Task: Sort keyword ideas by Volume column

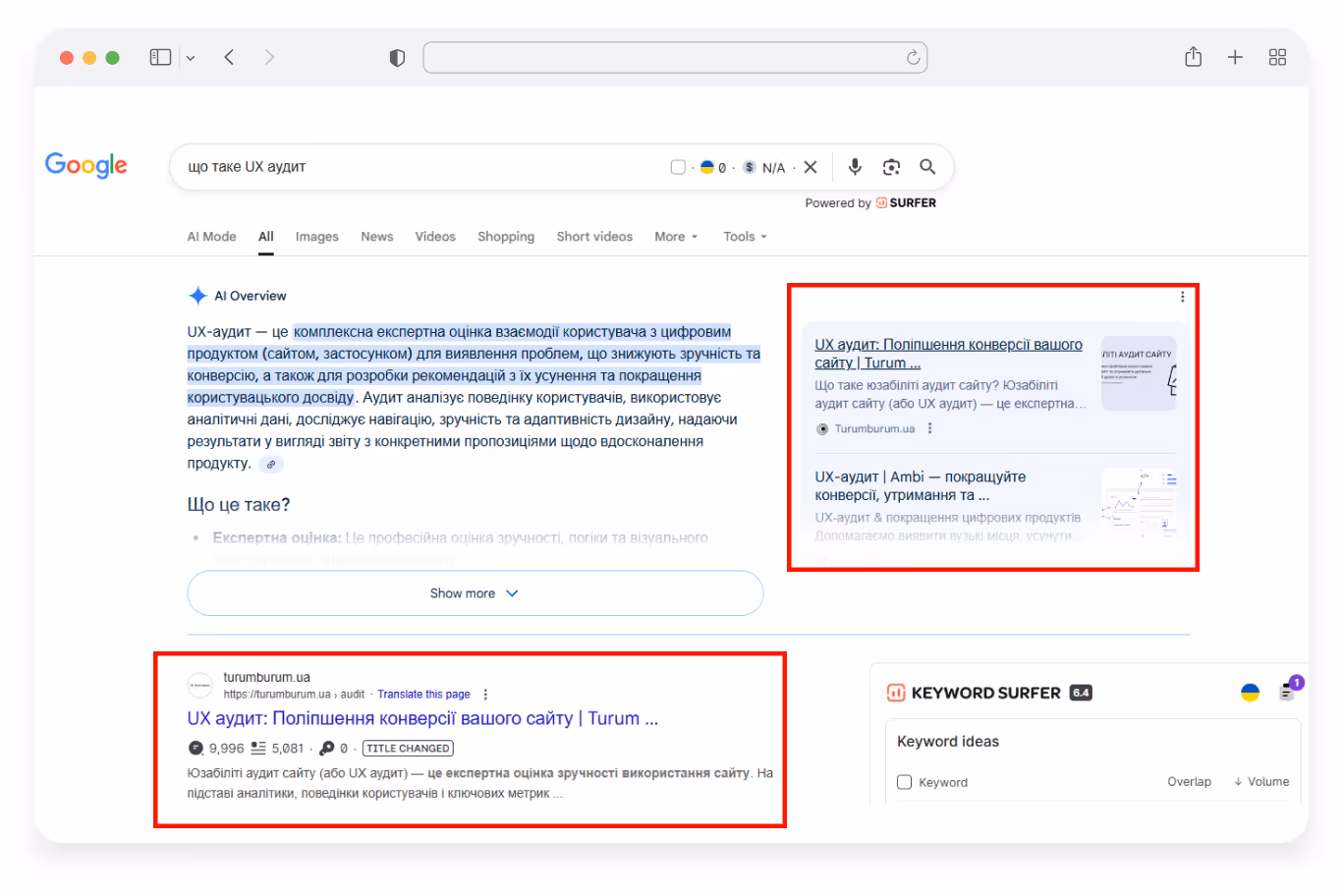Action: (x=1261, y=782)
